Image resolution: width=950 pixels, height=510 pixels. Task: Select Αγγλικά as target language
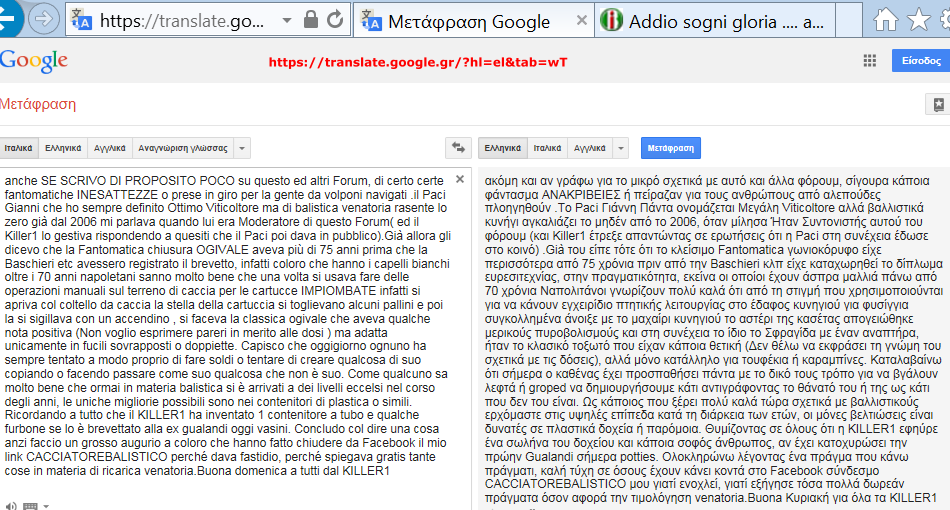[x=590, y=148]
